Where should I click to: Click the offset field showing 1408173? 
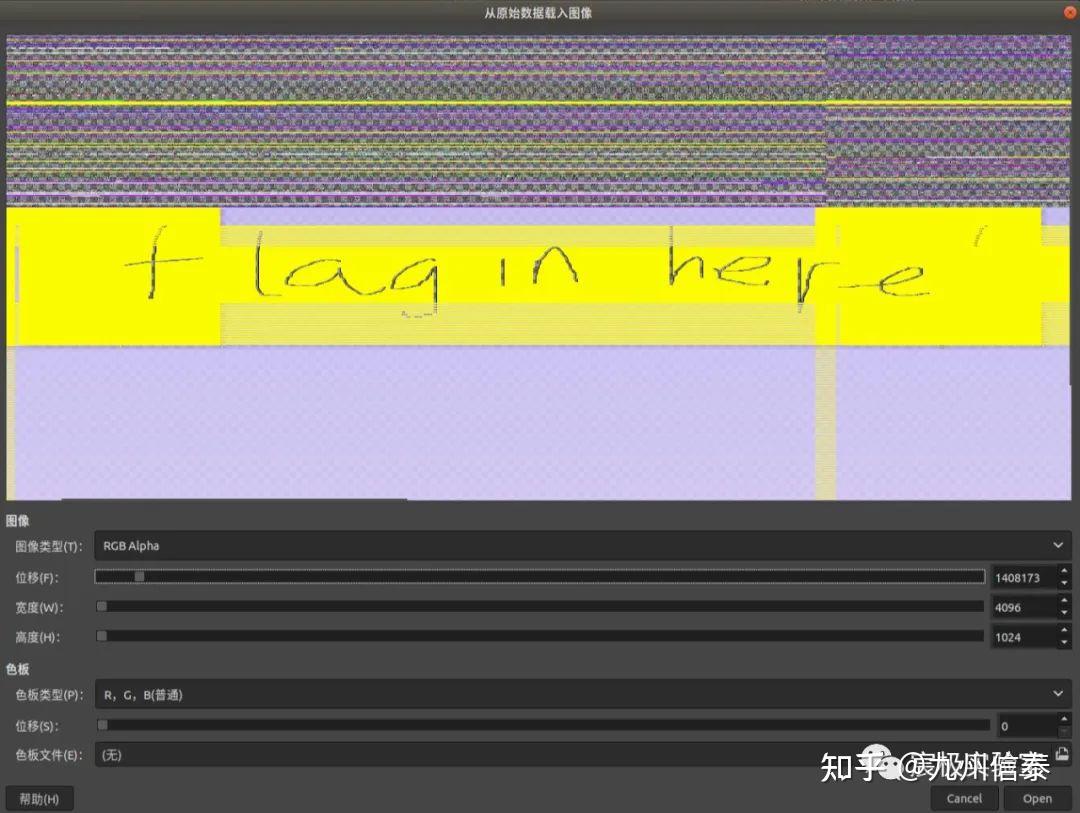[1020, 577]
